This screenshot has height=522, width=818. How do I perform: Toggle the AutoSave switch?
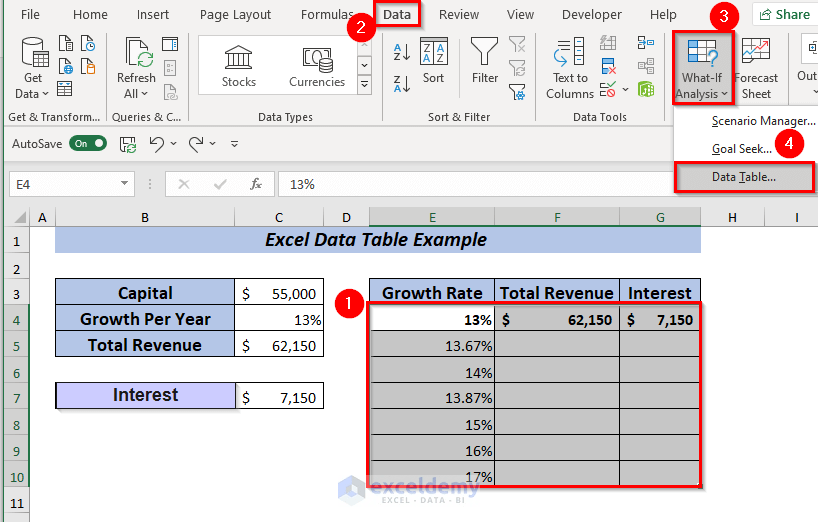coord(88,143)
